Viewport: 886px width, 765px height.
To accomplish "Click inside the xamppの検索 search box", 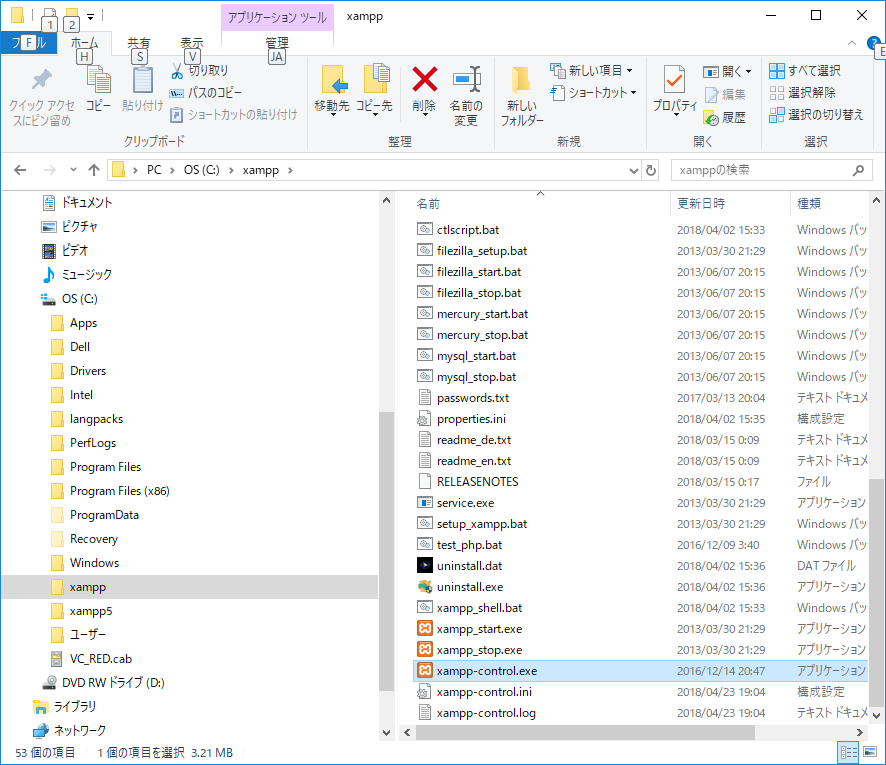I will tap(761, 170).
